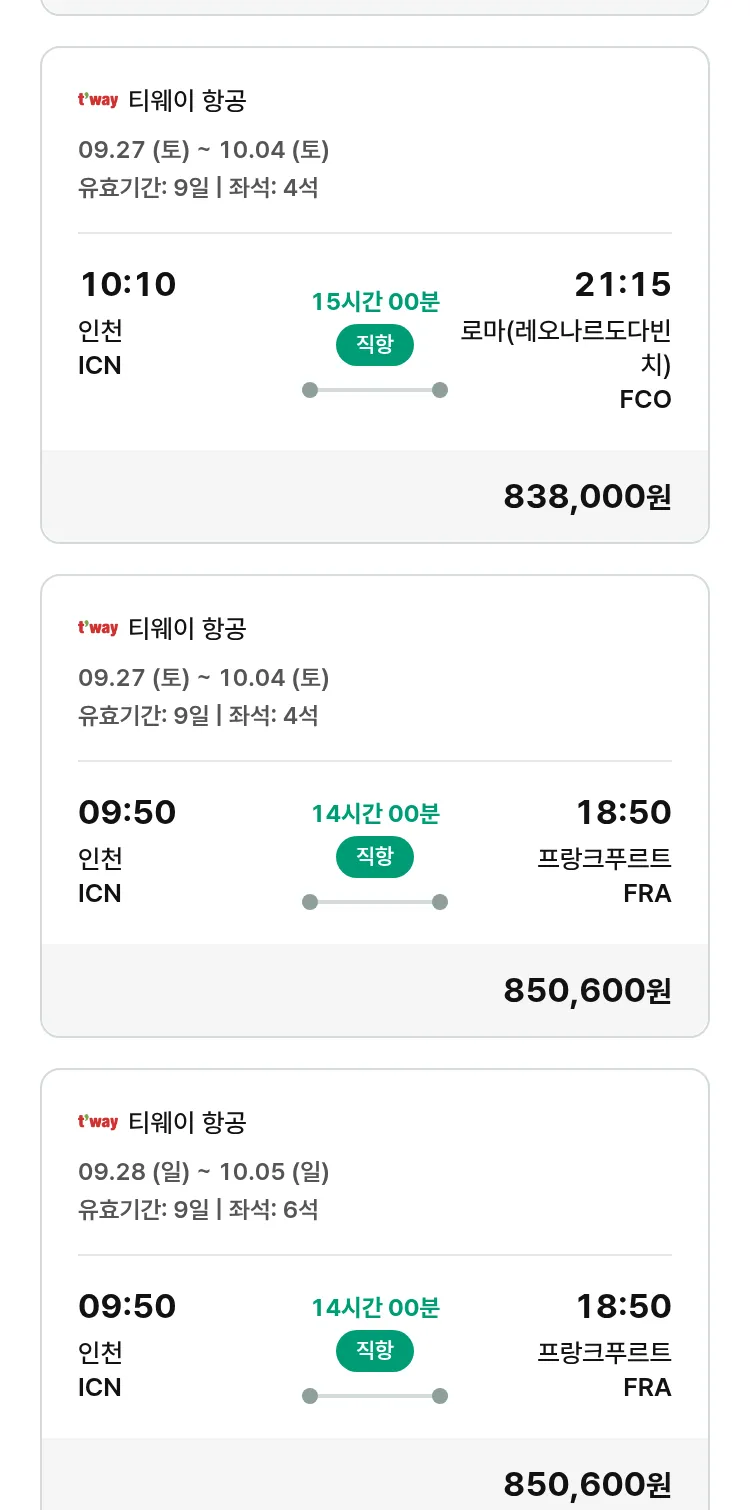The height and width of the screenshot is (1510, 750).
Task: Click the route line on the 09.27 Frankfurt card
Action: [375, 902]
